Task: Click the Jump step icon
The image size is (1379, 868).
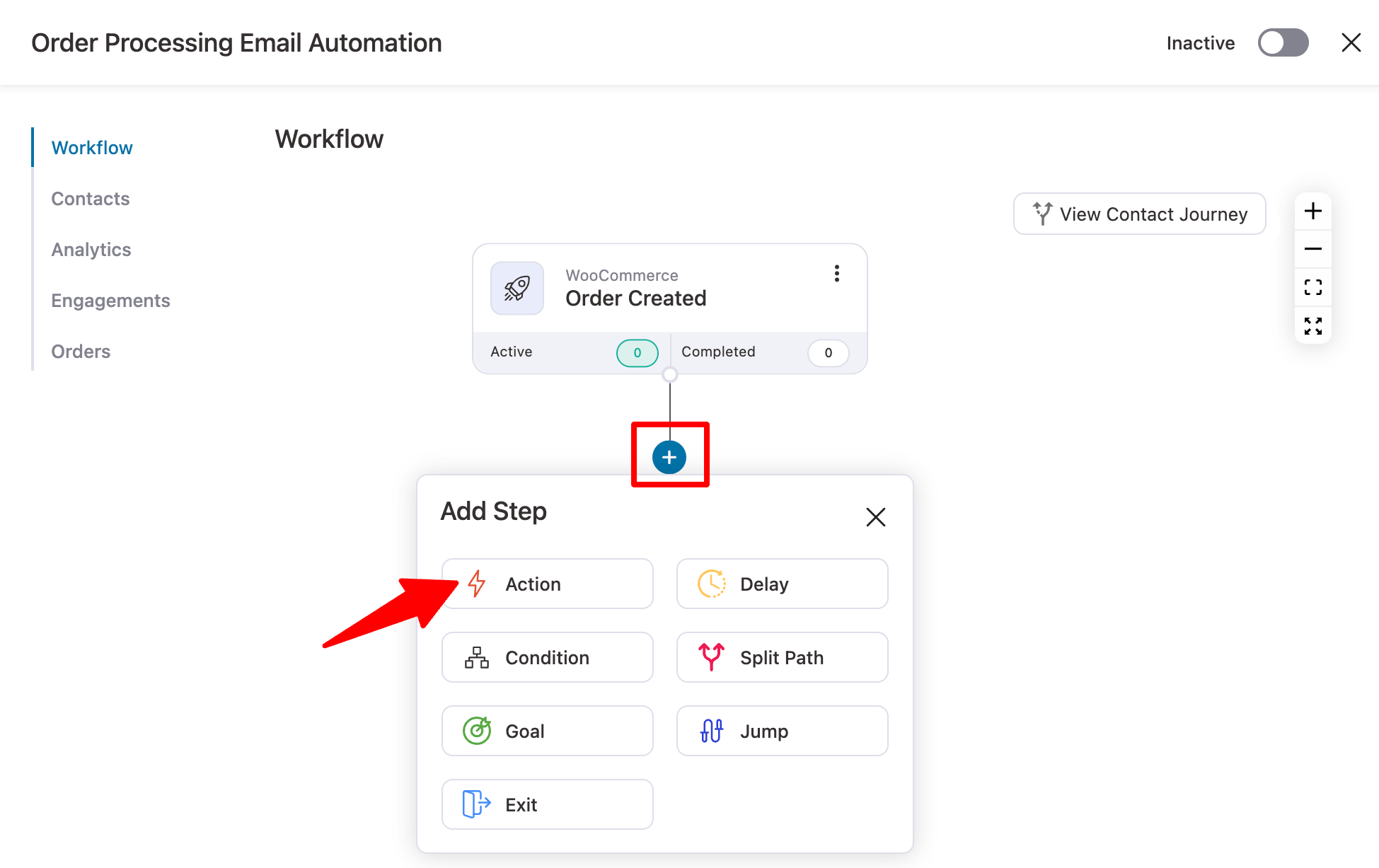Action: pos(713,730)
